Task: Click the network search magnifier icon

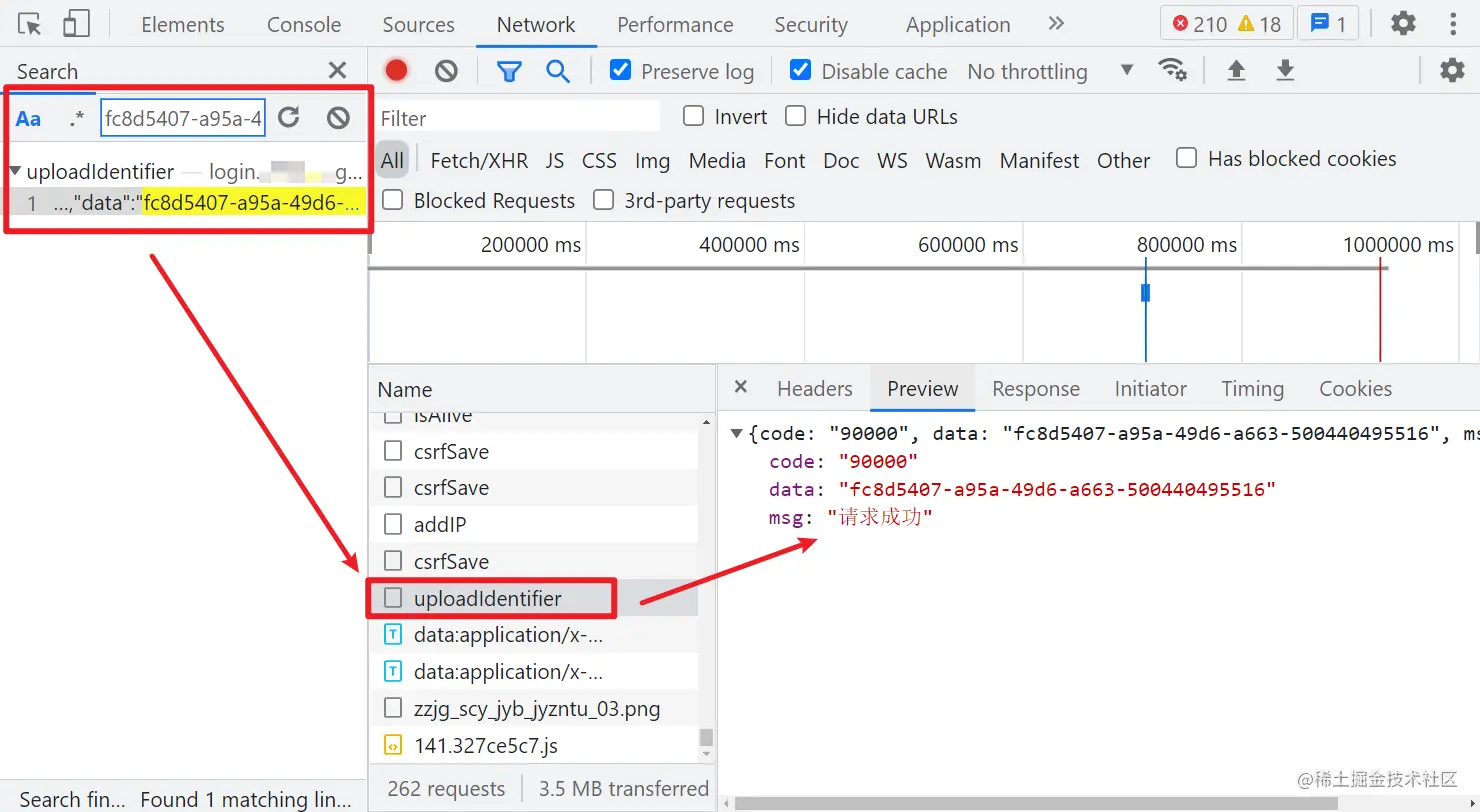Action: click(557, 70)
